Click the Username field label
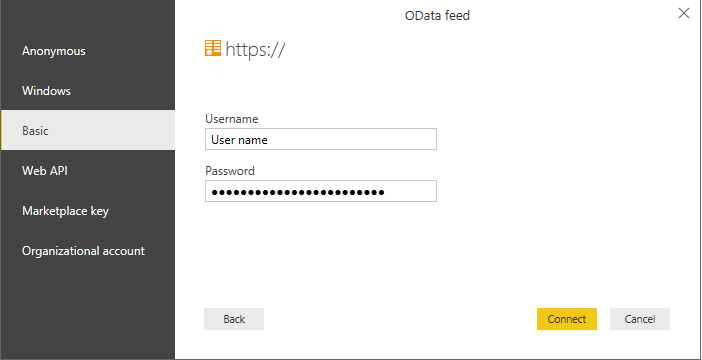 [231, 119]
